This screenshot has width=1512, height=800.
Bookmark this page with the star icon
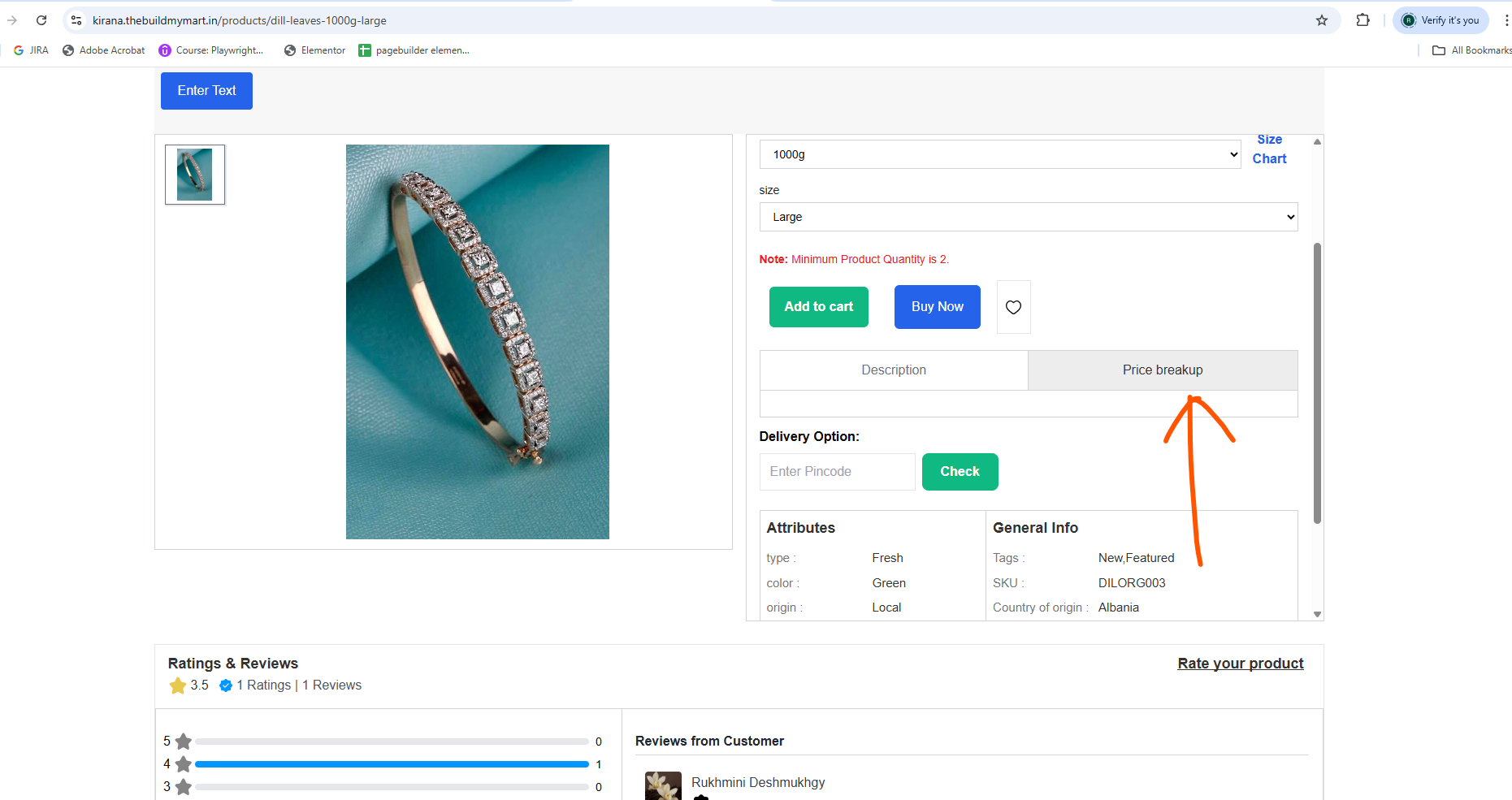point(1322,20)
